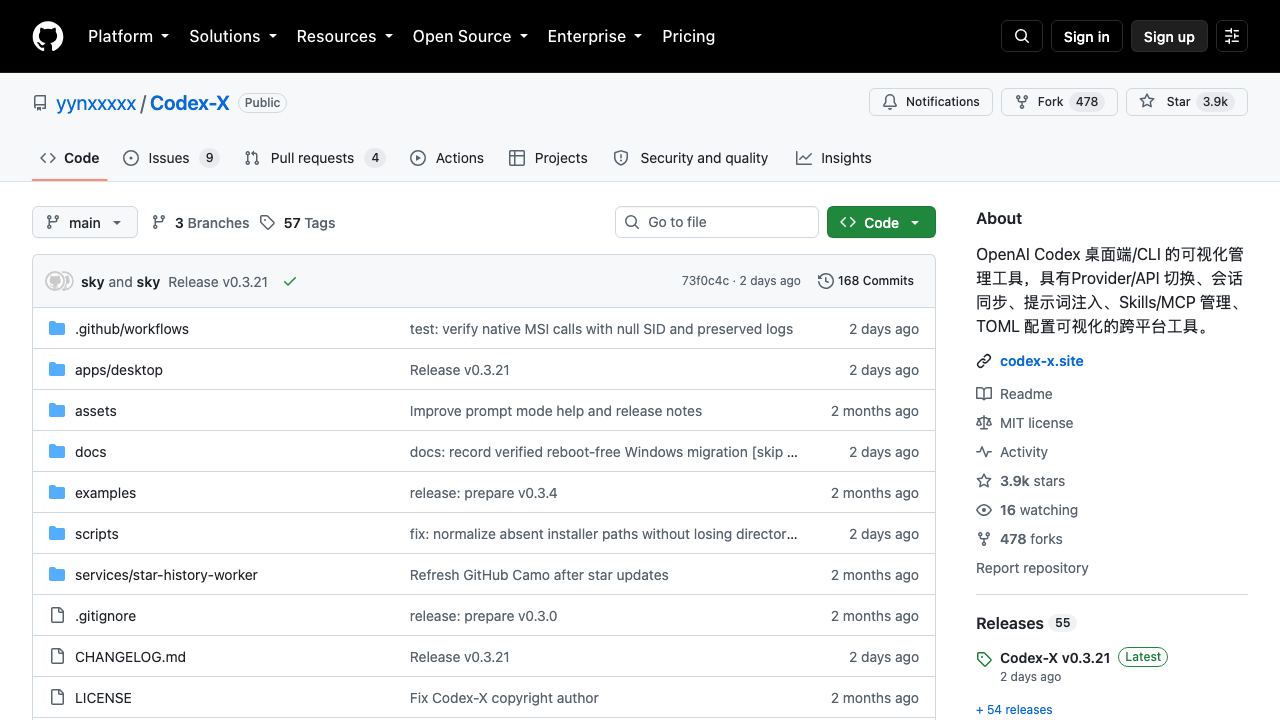Screen dimensions: 1280x720
Task: Open the Pricing menu item
Action: click(688, 36)
